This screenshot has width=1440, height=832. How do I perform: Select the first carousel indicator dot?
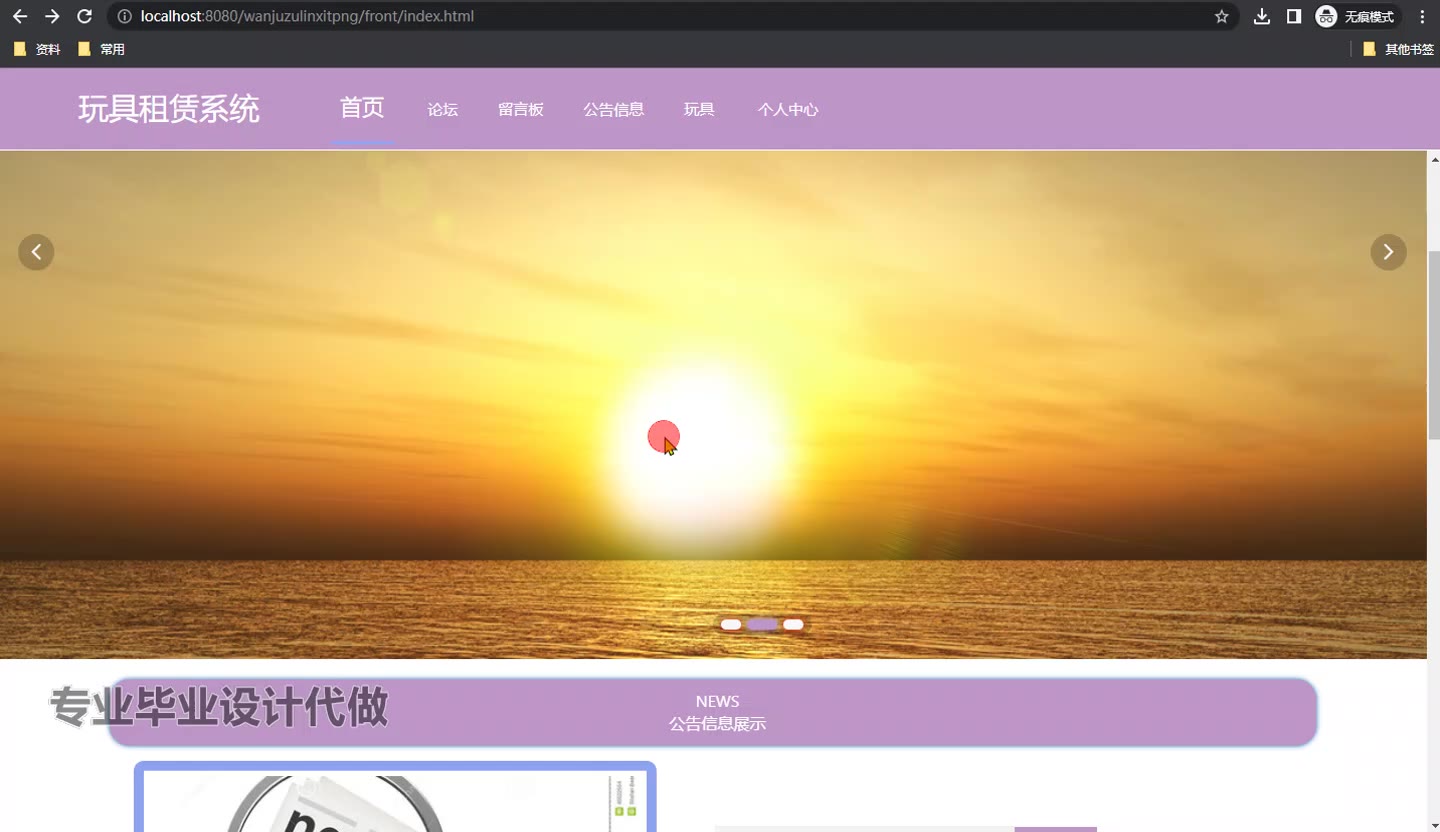coord(731,625)
